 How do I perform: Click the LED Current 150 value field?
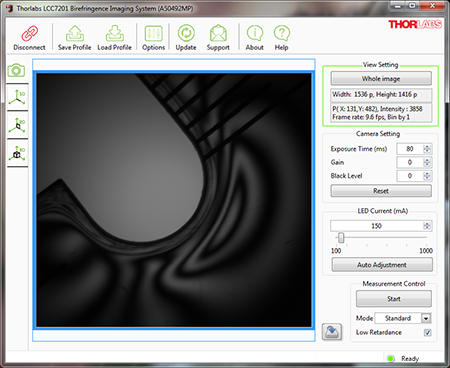[x=377, y=226]
